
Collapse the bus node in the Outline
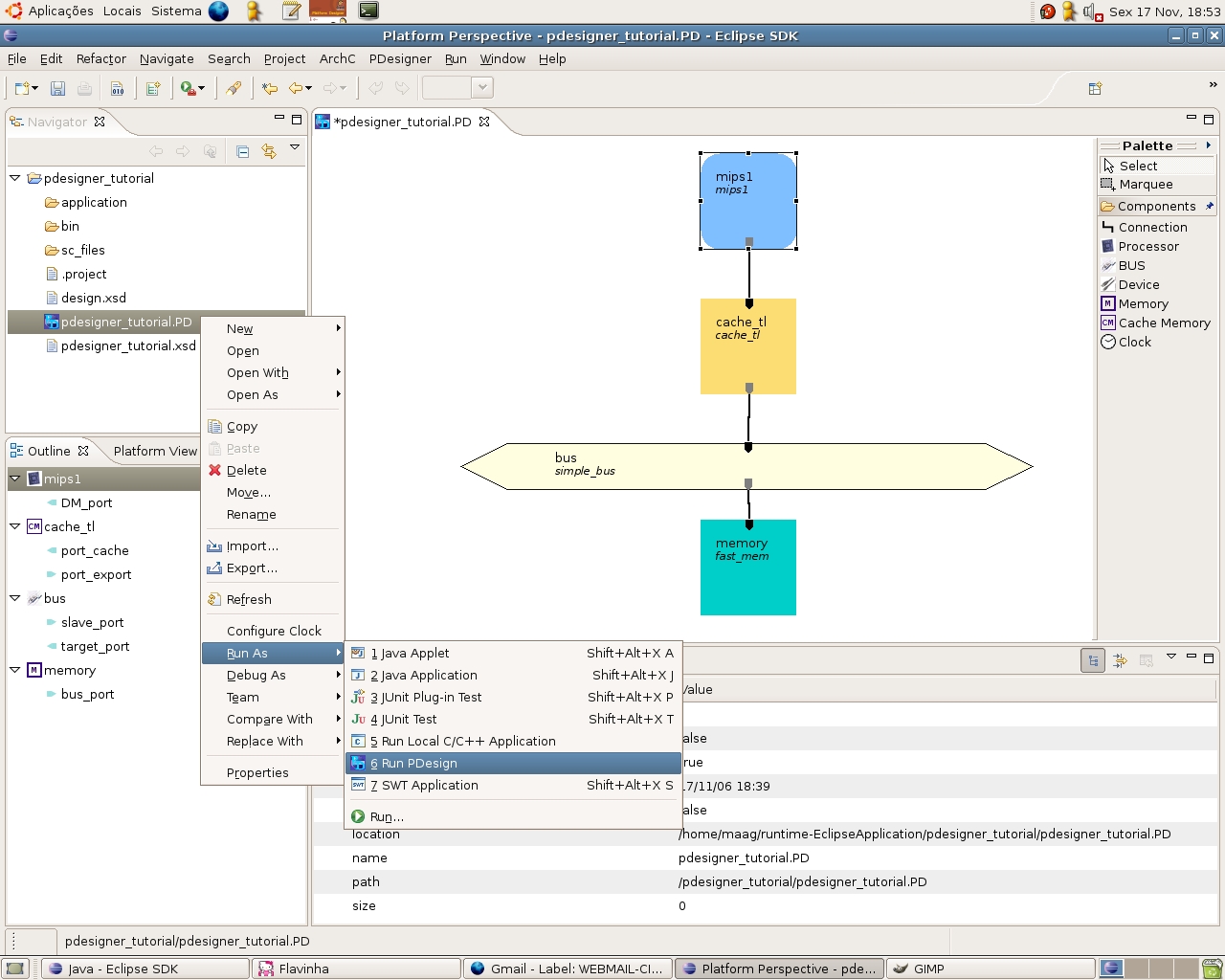[15, 598]
